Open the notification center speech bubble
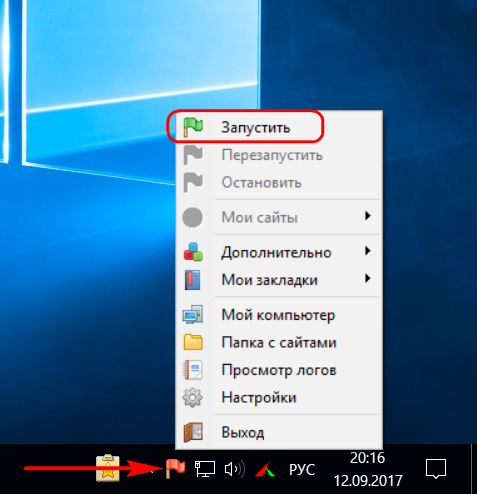Viewport: 477px width, 494px height. coord(436,469)
